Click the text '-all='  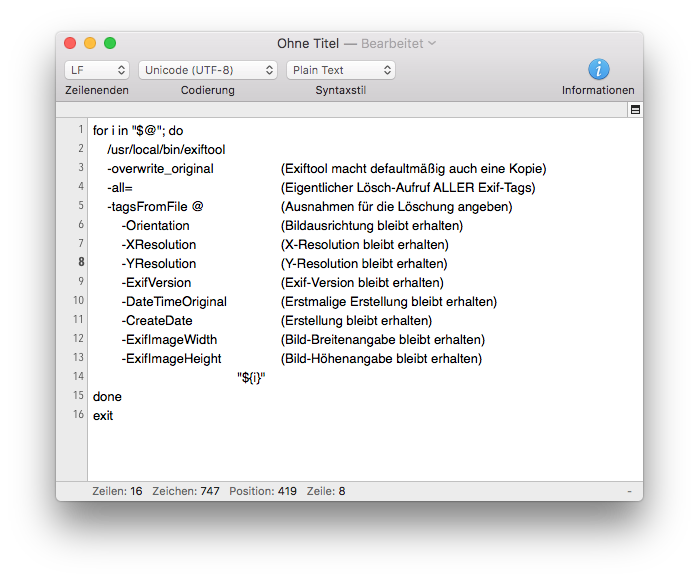pyautogui.click(x=120, y=188)
